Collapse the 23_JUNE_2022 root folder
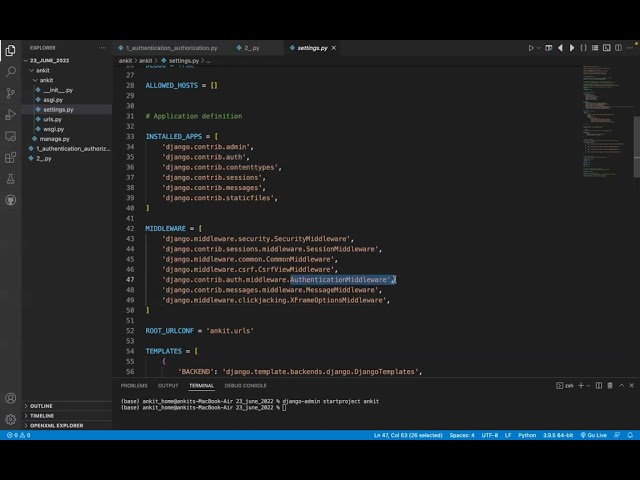This screenshot has width=640, height=480. [x=48, y=60]
